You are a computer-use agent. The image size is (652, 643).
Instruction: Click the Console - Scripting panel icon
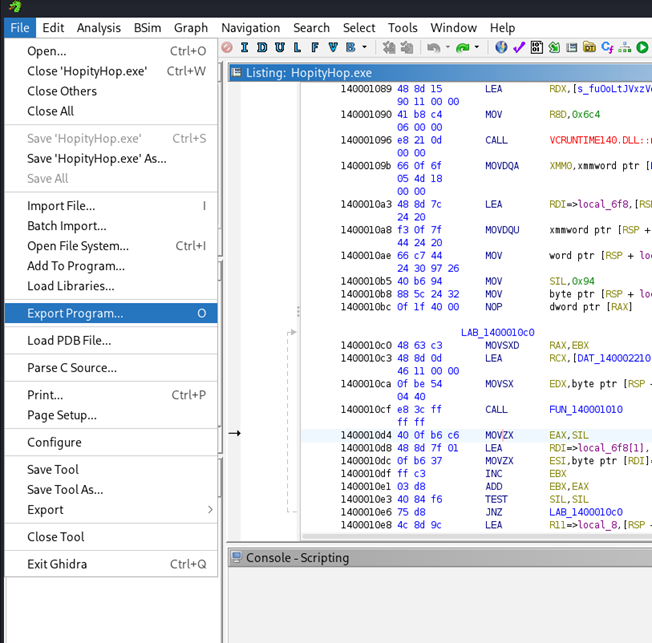(x=237, y=557)
